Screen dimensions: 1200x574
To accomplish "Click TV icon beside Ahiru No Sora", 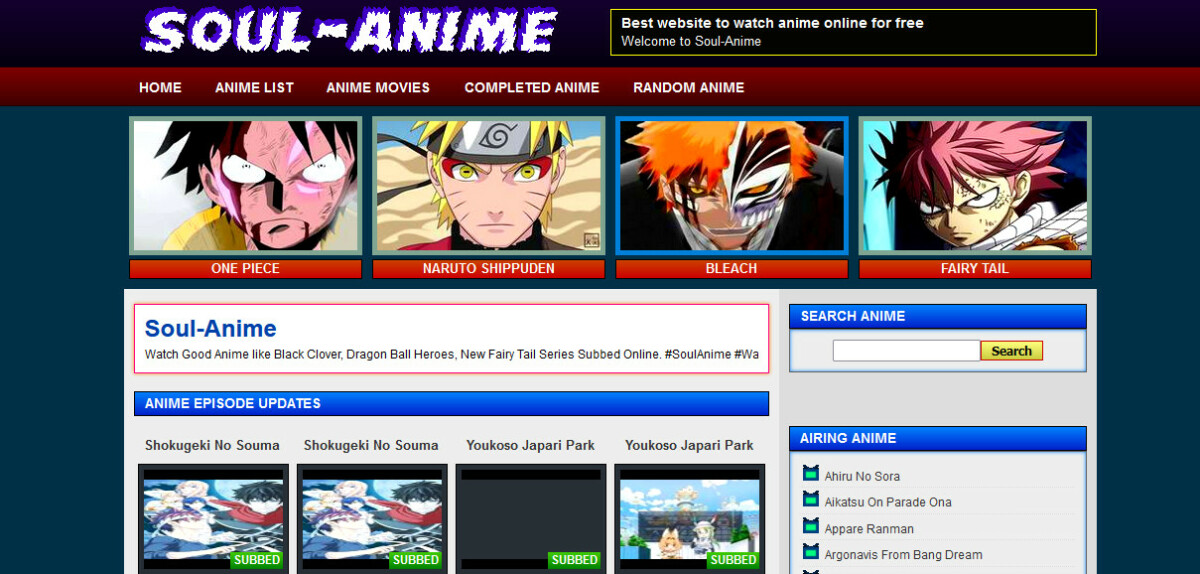I will pyautogui.click(x=811, y=474).
